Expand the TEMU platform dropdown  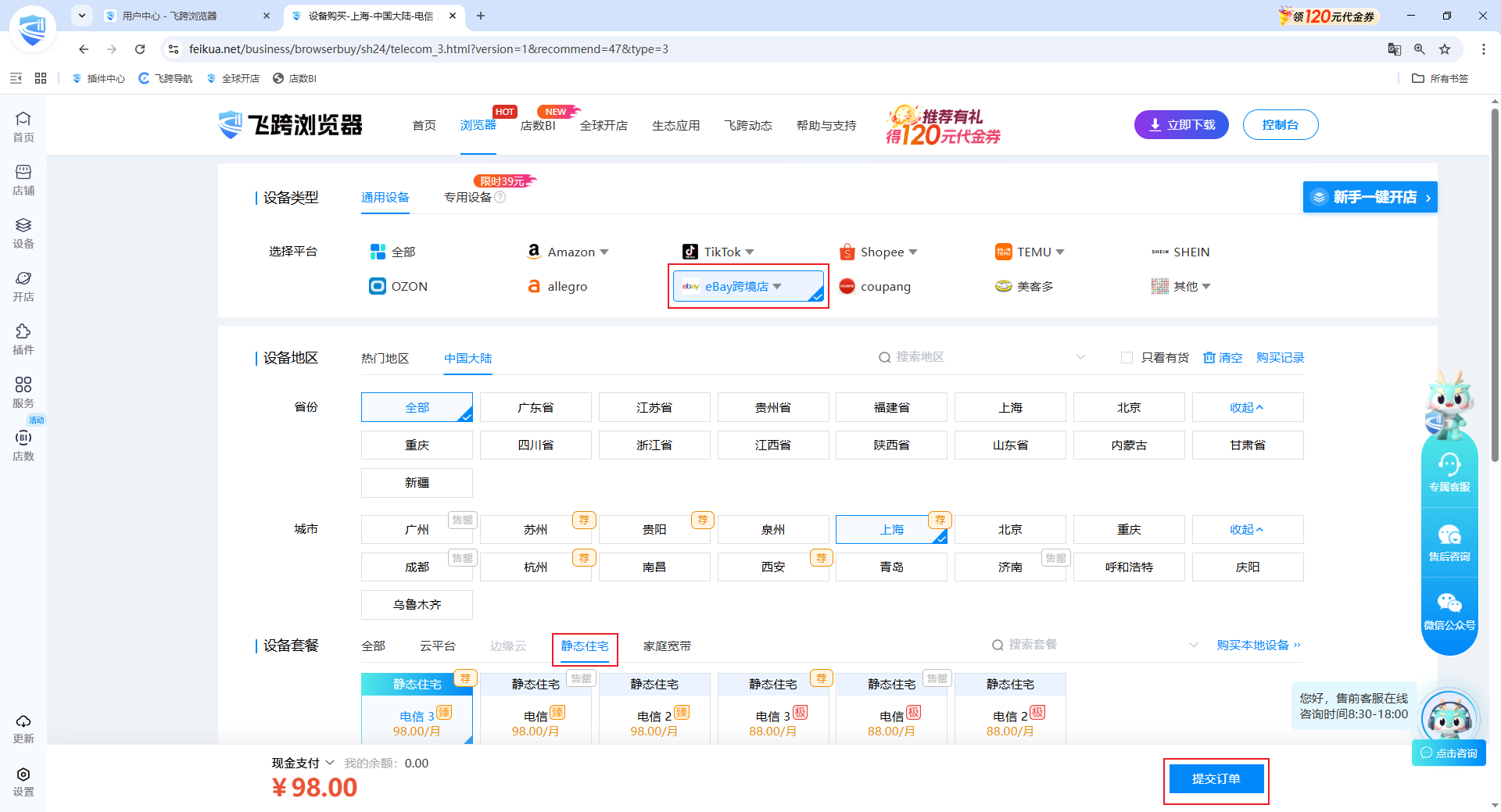1060,252
